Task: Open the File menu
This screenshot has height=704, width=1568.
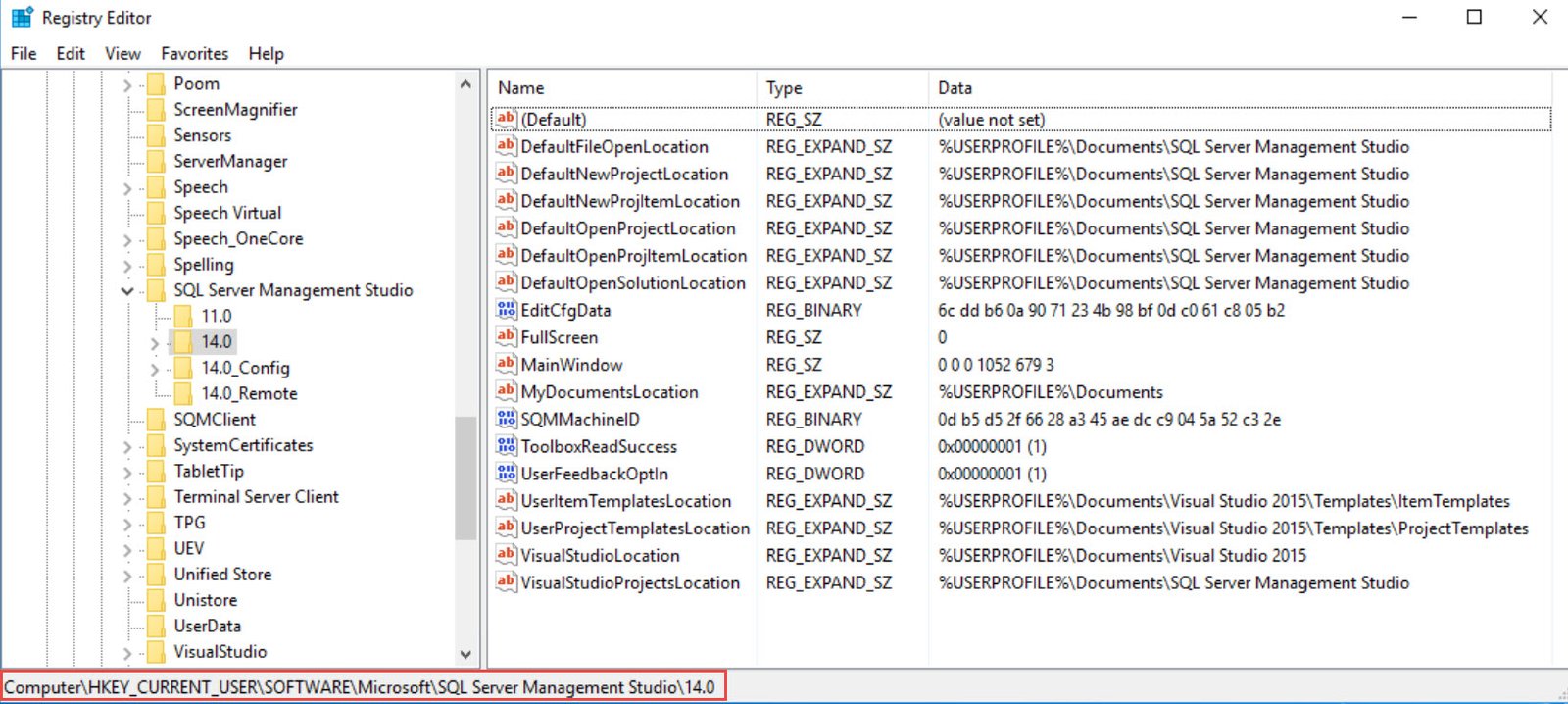Action: (24, 53)
